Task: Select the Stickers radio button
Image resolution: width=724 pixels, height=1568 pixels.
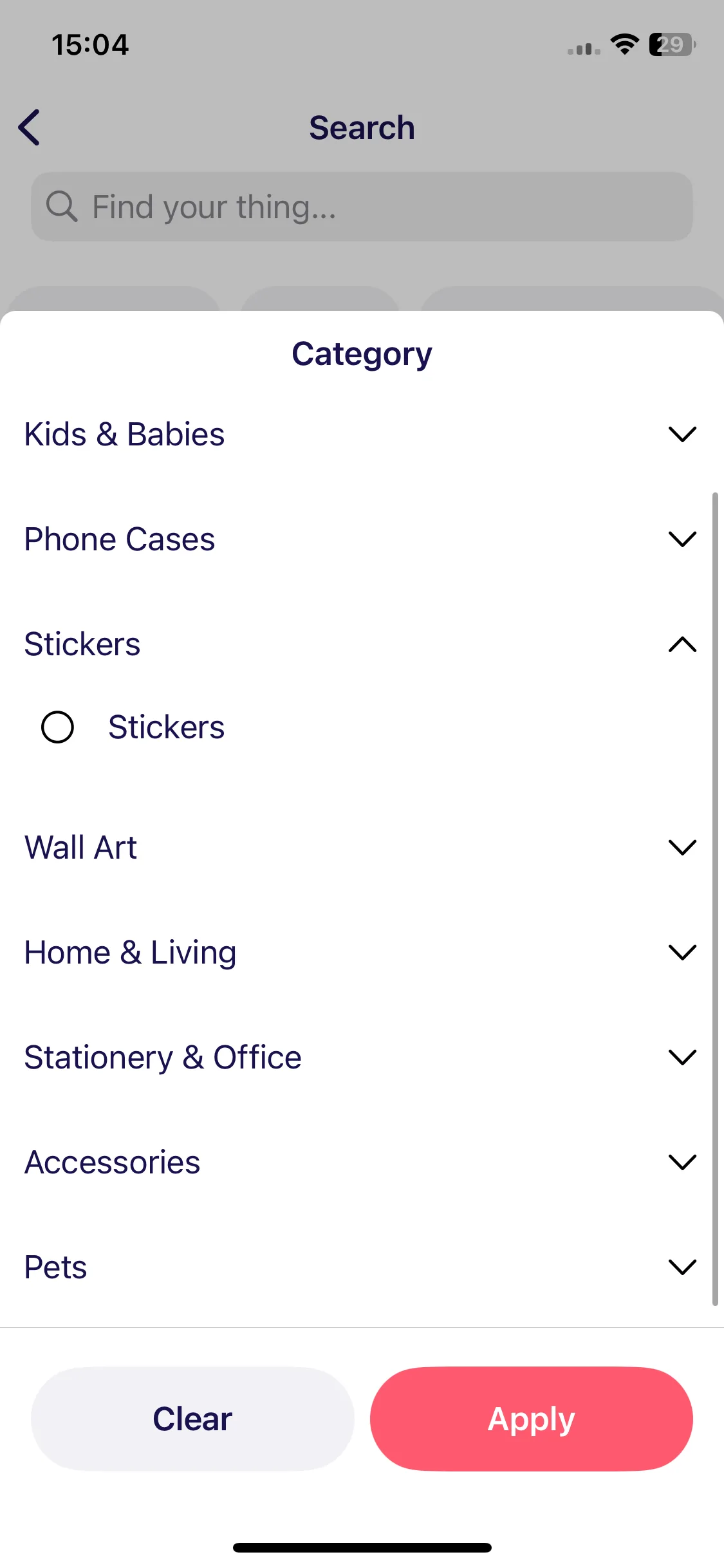Action: (57, 727)
